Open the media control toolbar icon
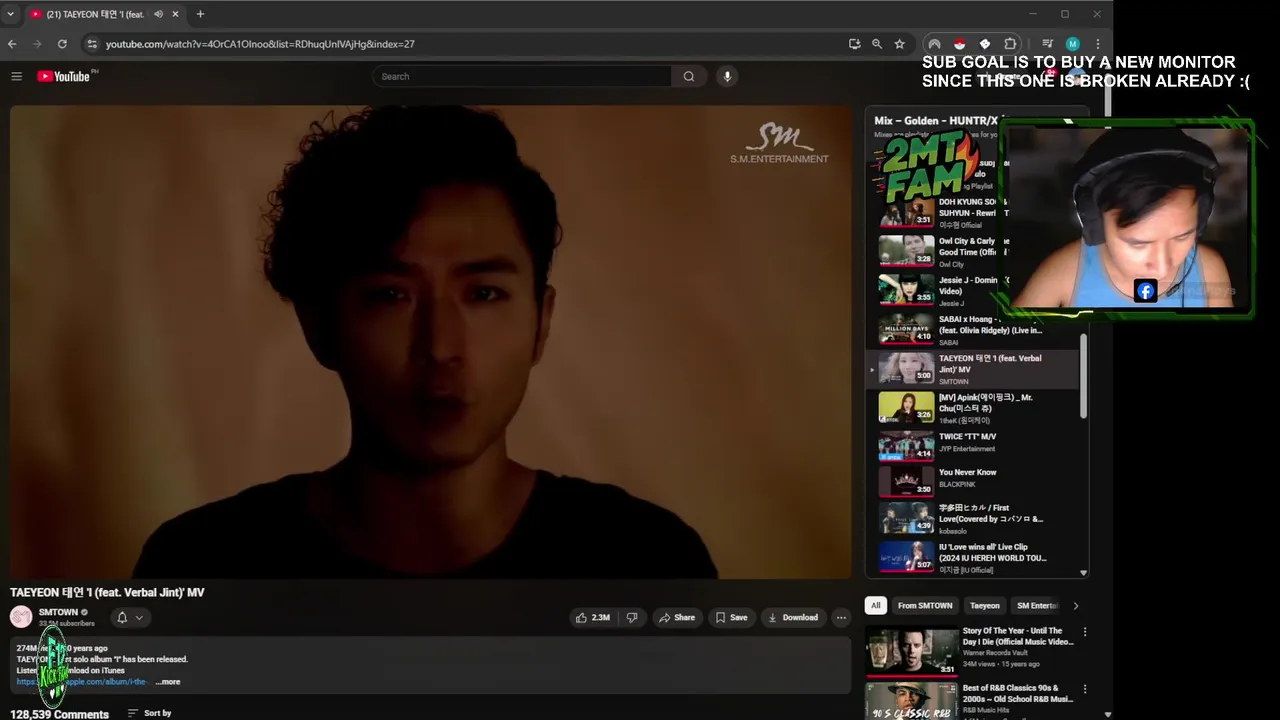1280x720 pixels. (x=1047, y=44)
